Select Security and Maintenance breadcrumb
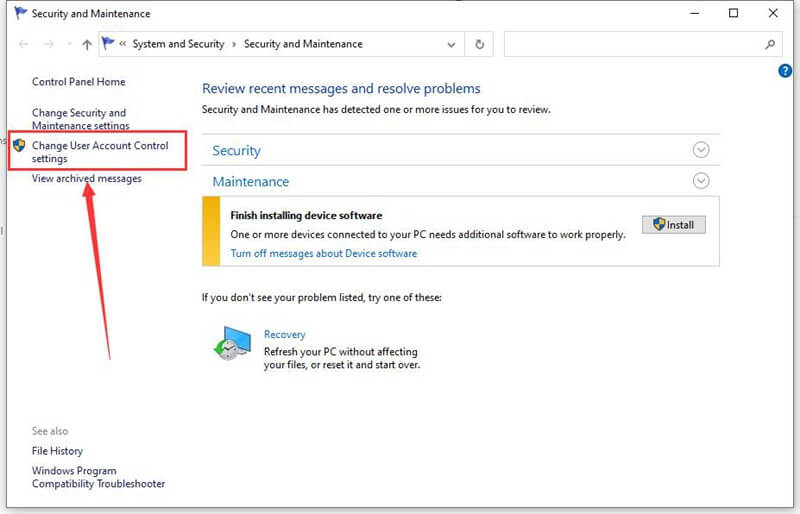The height and width of the screenshot is (514, 800). pyautogui.click(x=303, y=44)
